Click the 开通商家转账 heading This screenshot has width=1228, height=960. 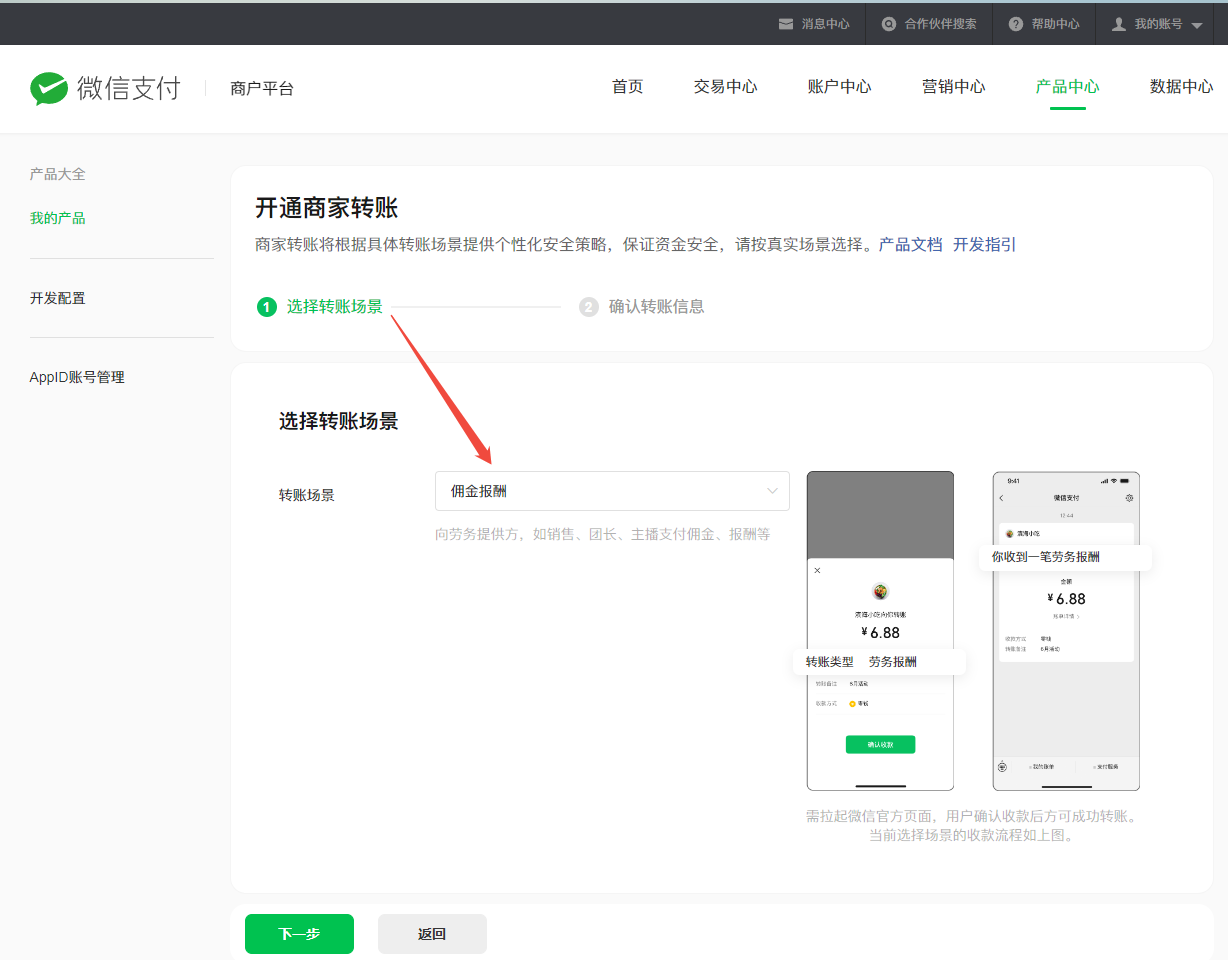point(327,208)
